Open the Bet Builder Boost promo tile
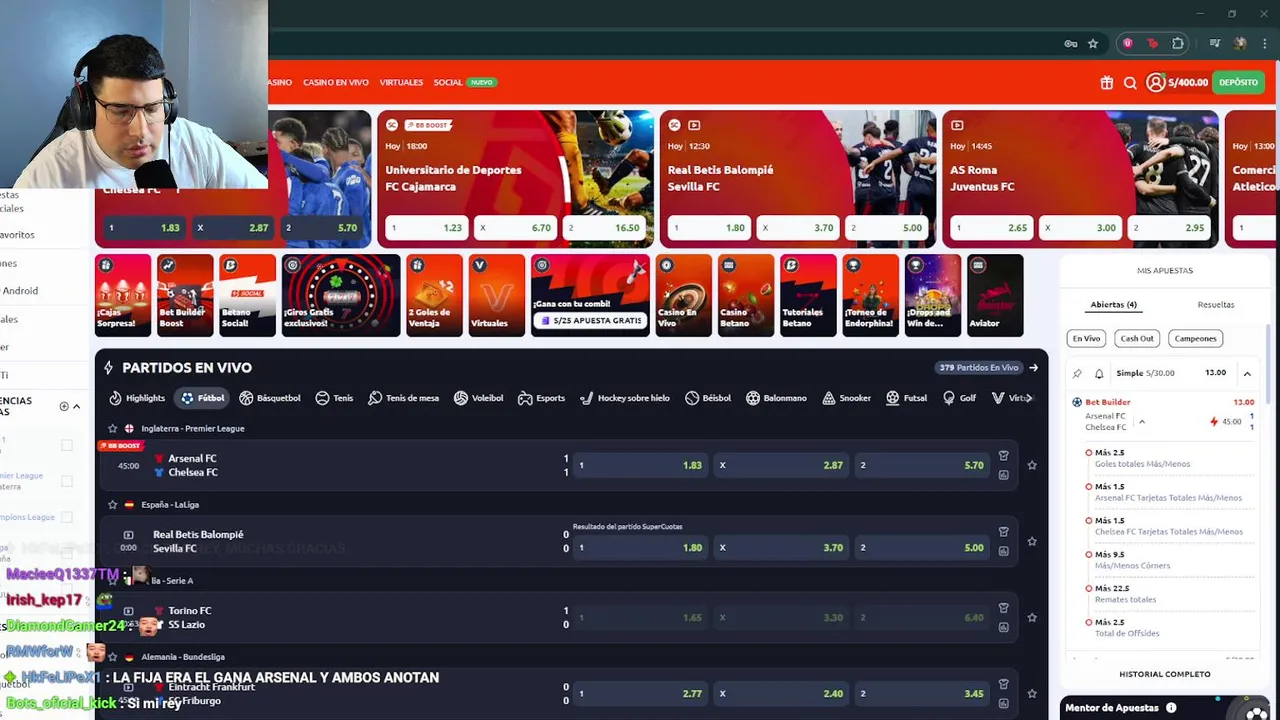 pyautogui.click(x=185, y=295)
